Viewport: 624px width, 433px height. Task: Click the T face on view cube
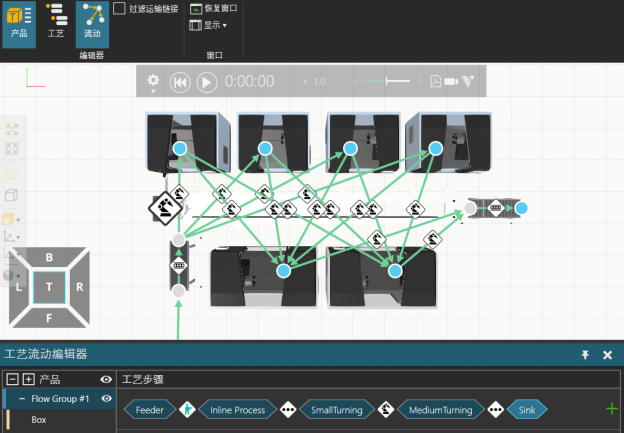coord(49,287)
